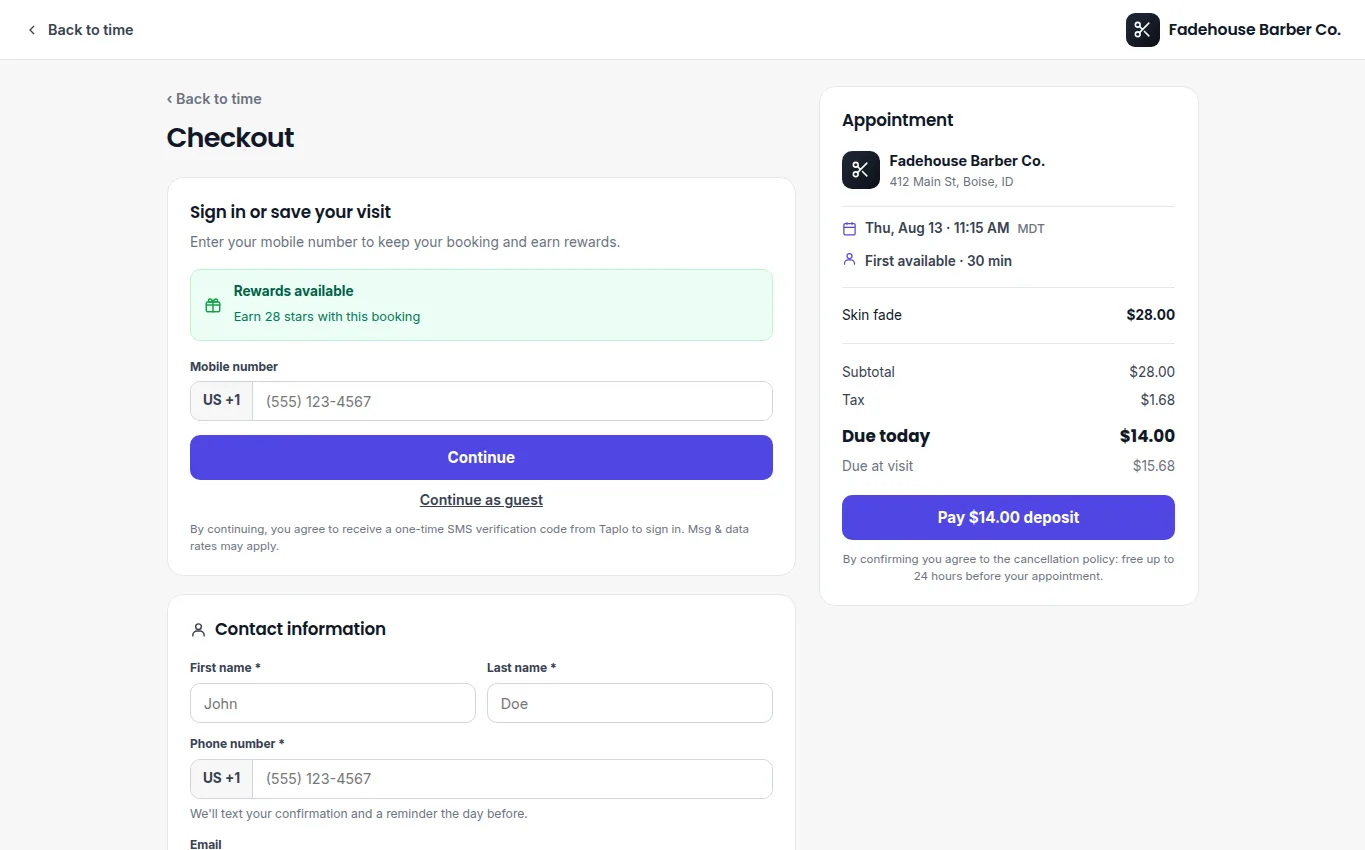Choose Continue as guest
Viewport: 1365px width, 850px height.
click(481, 500)
